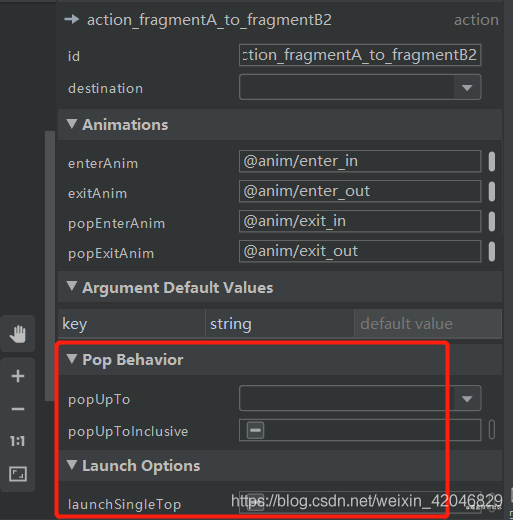
Task: Edit the exitAnim field @anim/enter_out
Action: (360, 191)
